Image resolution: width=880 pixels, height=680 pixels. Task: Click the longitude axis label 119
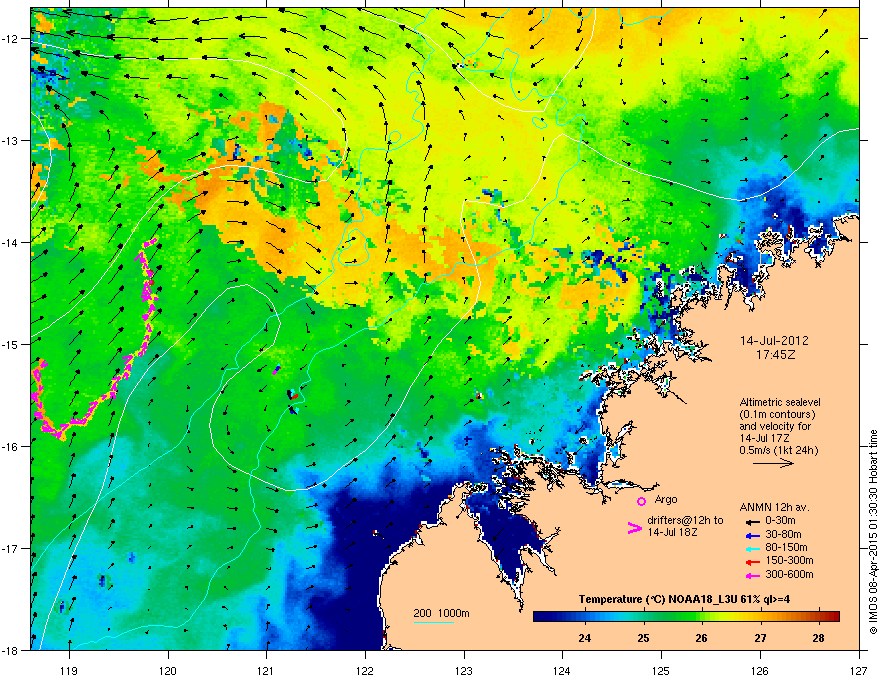69,670
